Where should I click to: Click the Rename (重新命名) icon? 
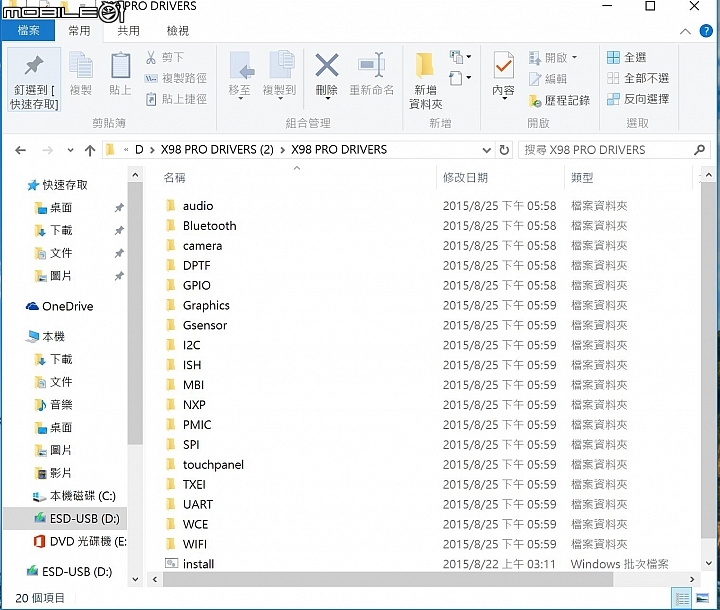(372, 64)
